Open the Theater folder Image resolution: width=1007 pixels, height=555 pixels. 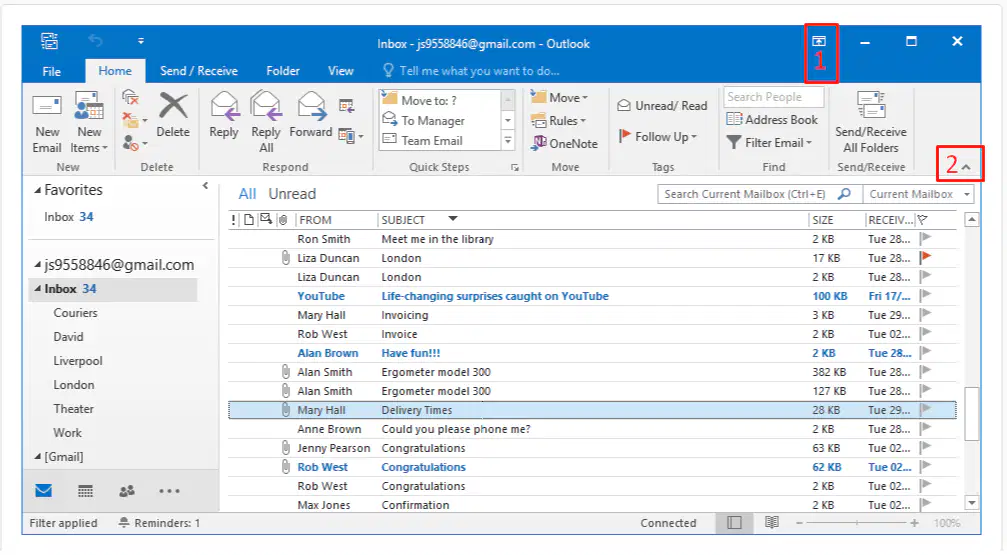coord(73,409)
